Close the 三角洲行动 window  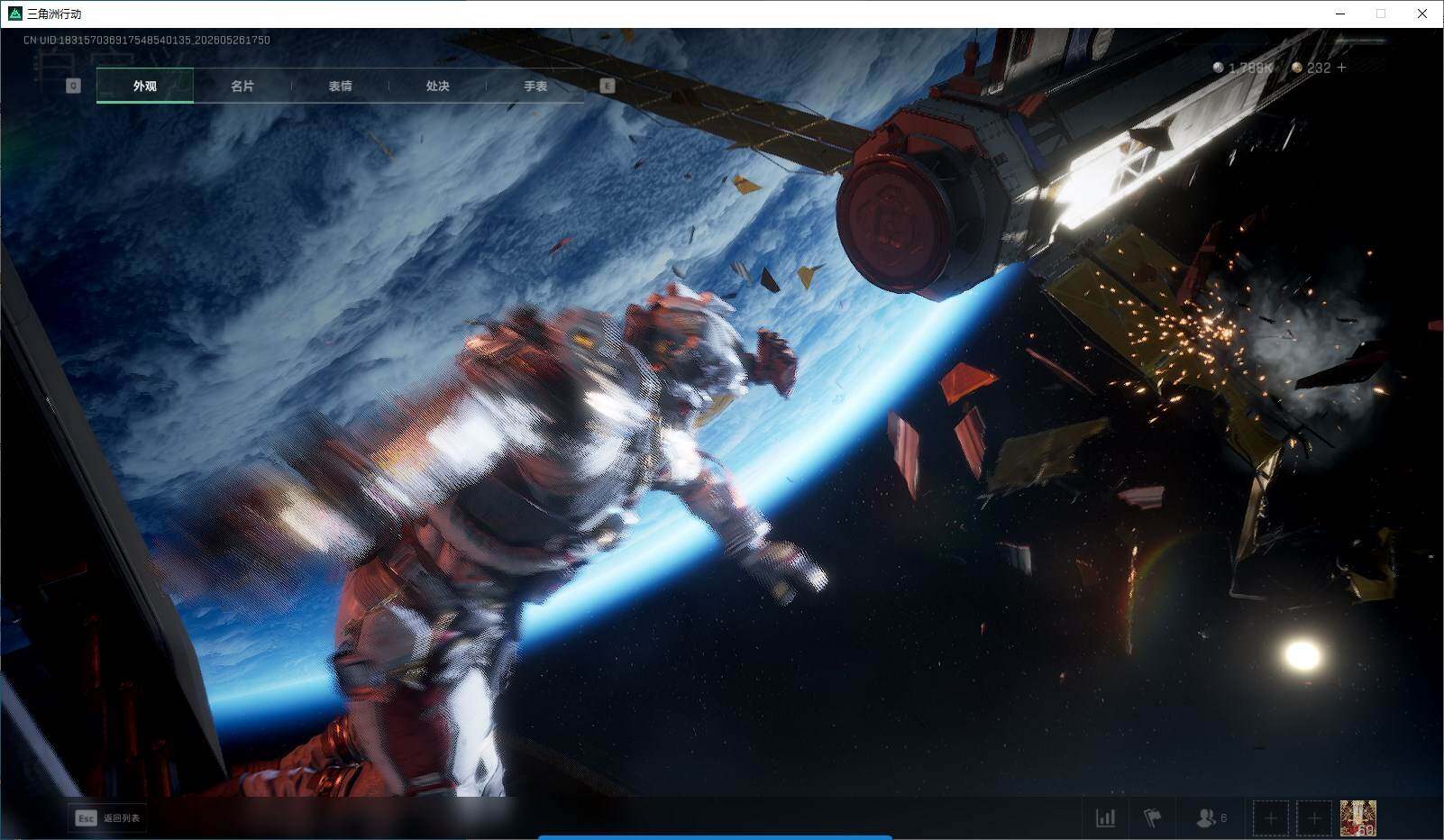point(1422,14)
